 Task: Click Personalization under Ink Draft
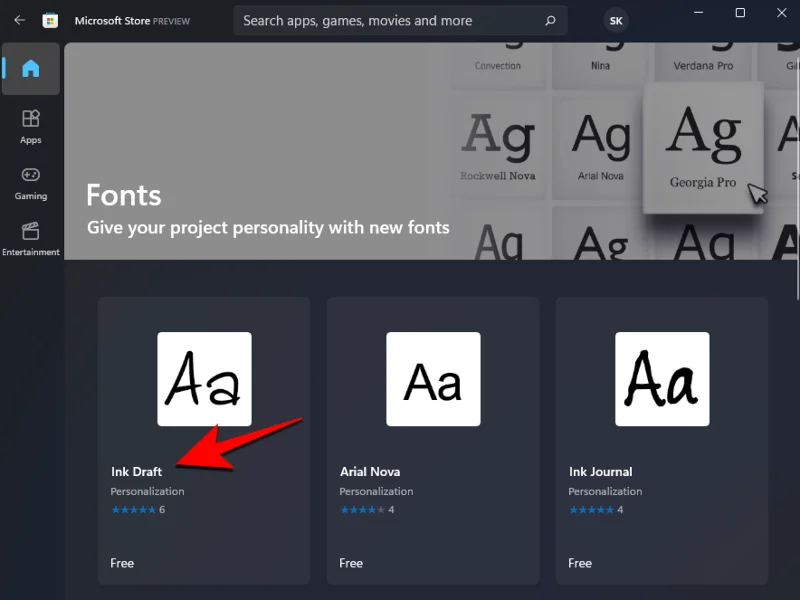tap(147, 491)
